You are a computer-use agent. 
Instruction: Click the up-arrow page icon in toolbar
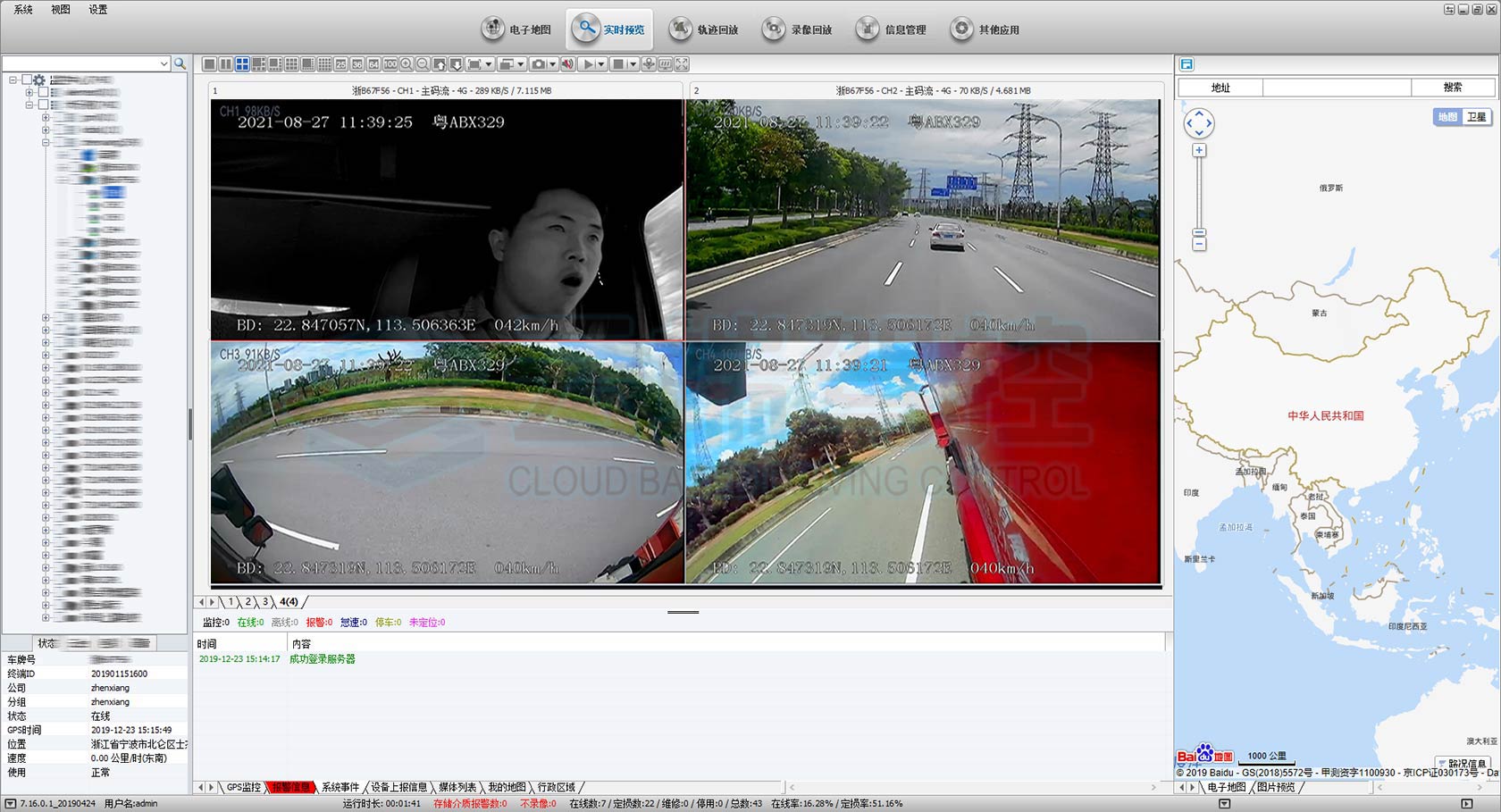[x=440, y=64]
